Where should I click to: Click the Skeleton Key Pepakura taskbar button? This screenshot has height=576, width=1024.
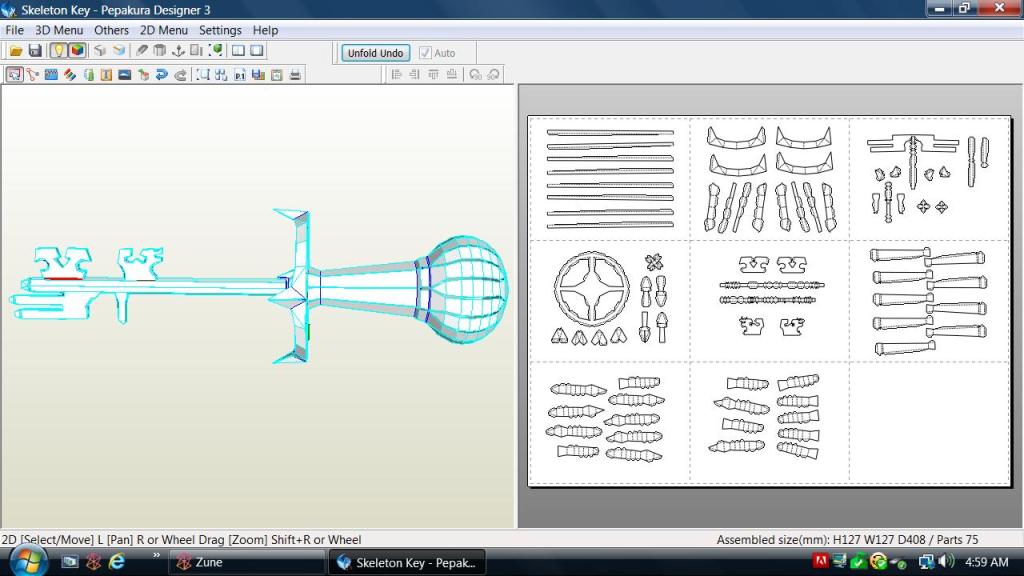[x=407, y=562]
